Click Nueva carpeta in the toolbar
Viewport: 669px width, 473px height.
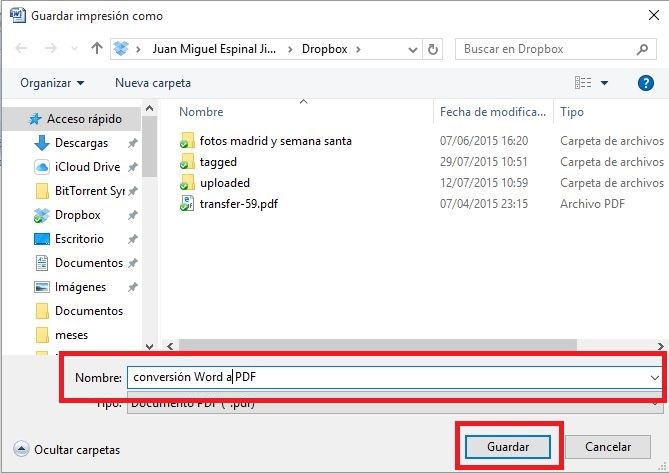click(x=153, y=83)
